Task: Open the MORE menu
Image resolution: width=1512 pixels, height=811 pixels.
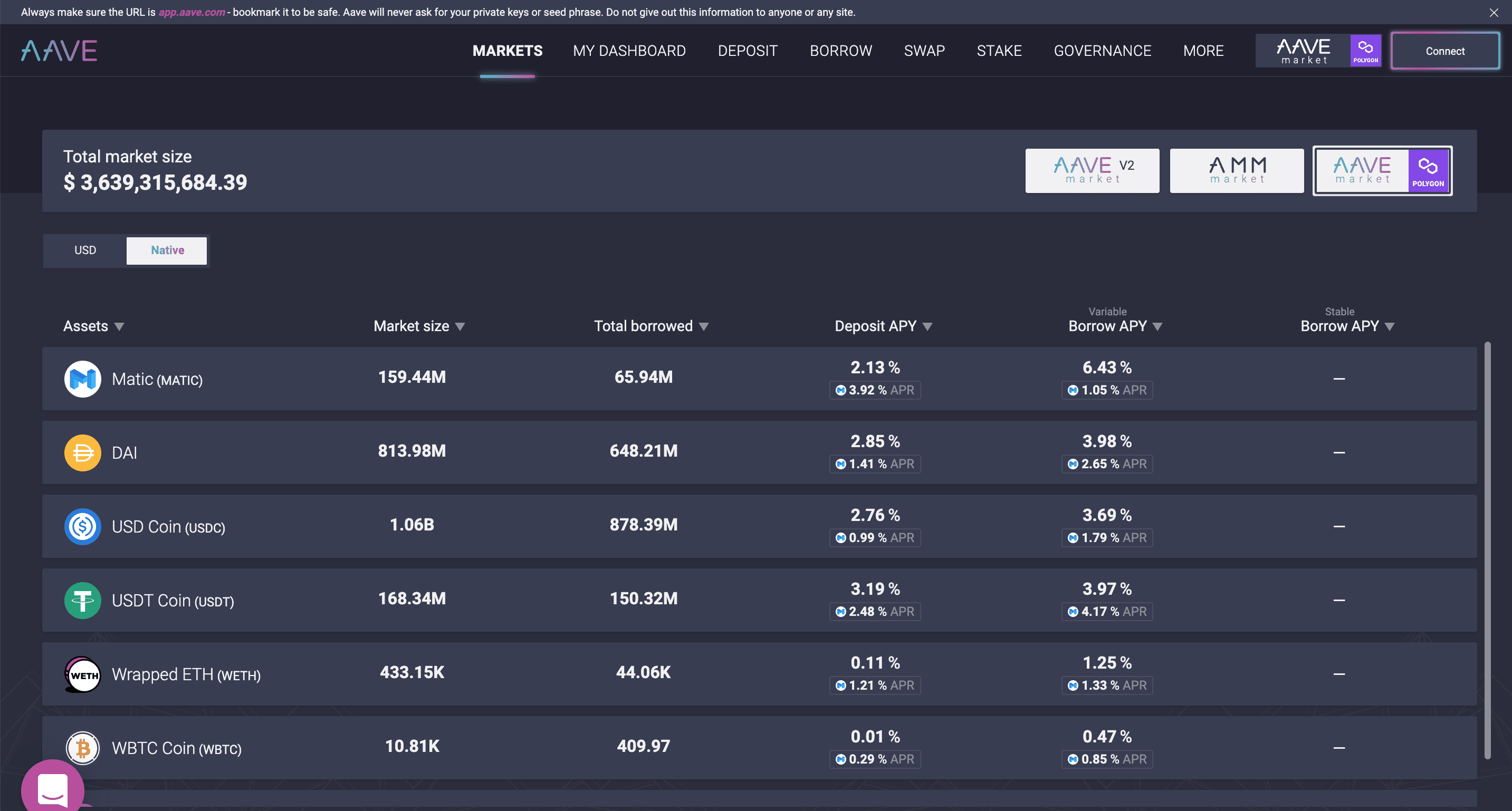Action: pyautogui.click(x=1203, y=51)
